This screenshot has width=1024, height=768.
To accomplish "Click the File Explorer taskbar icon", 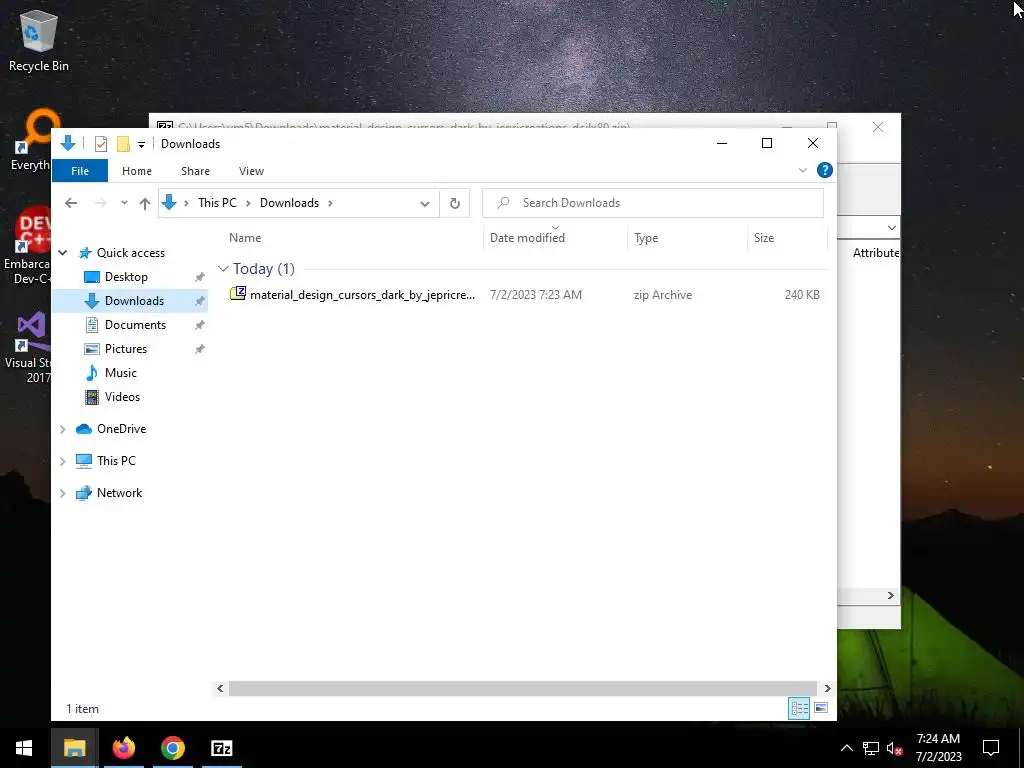I will (x=74, y=748).
